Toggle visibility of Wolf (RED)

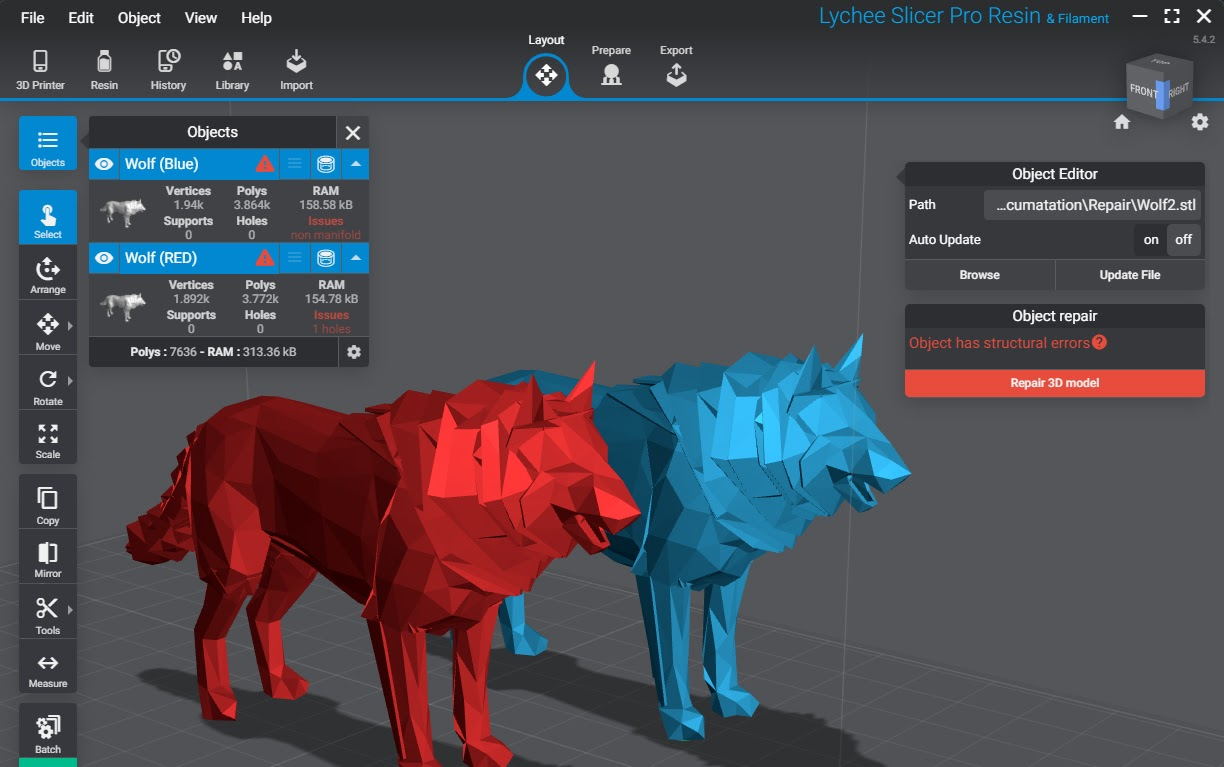104,258
